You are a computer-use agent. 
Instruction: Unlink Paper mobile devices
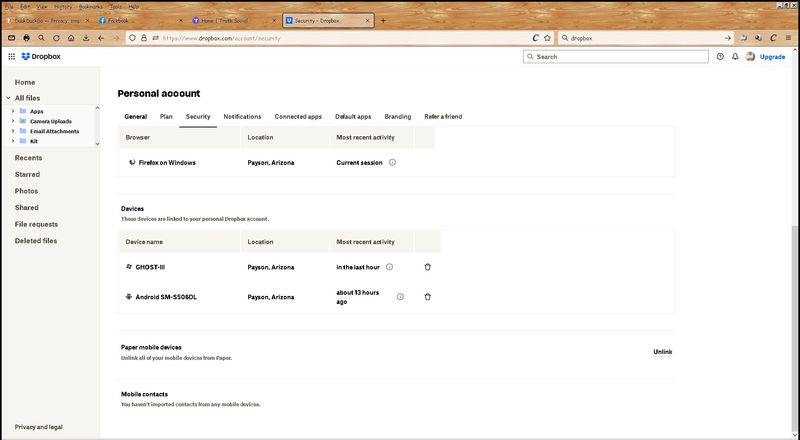pos(662,352)
